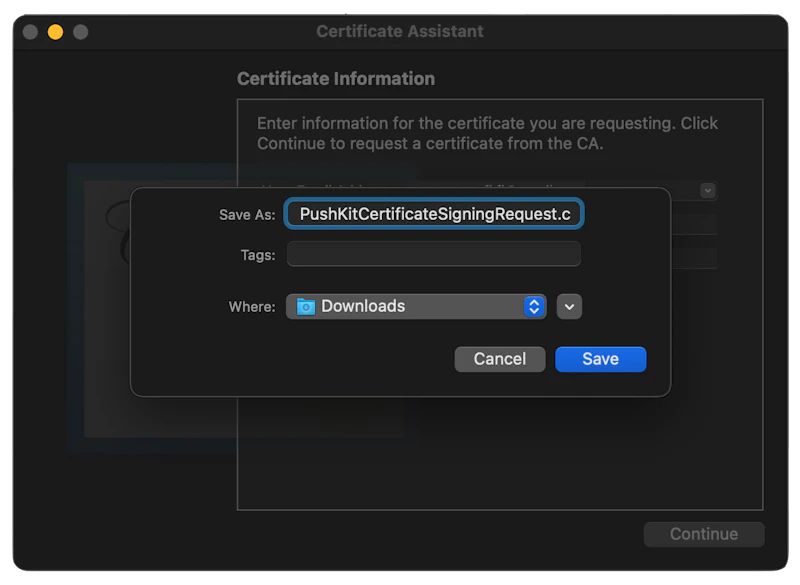
Task: Click the 'Save As:' label
Action: 247,215
